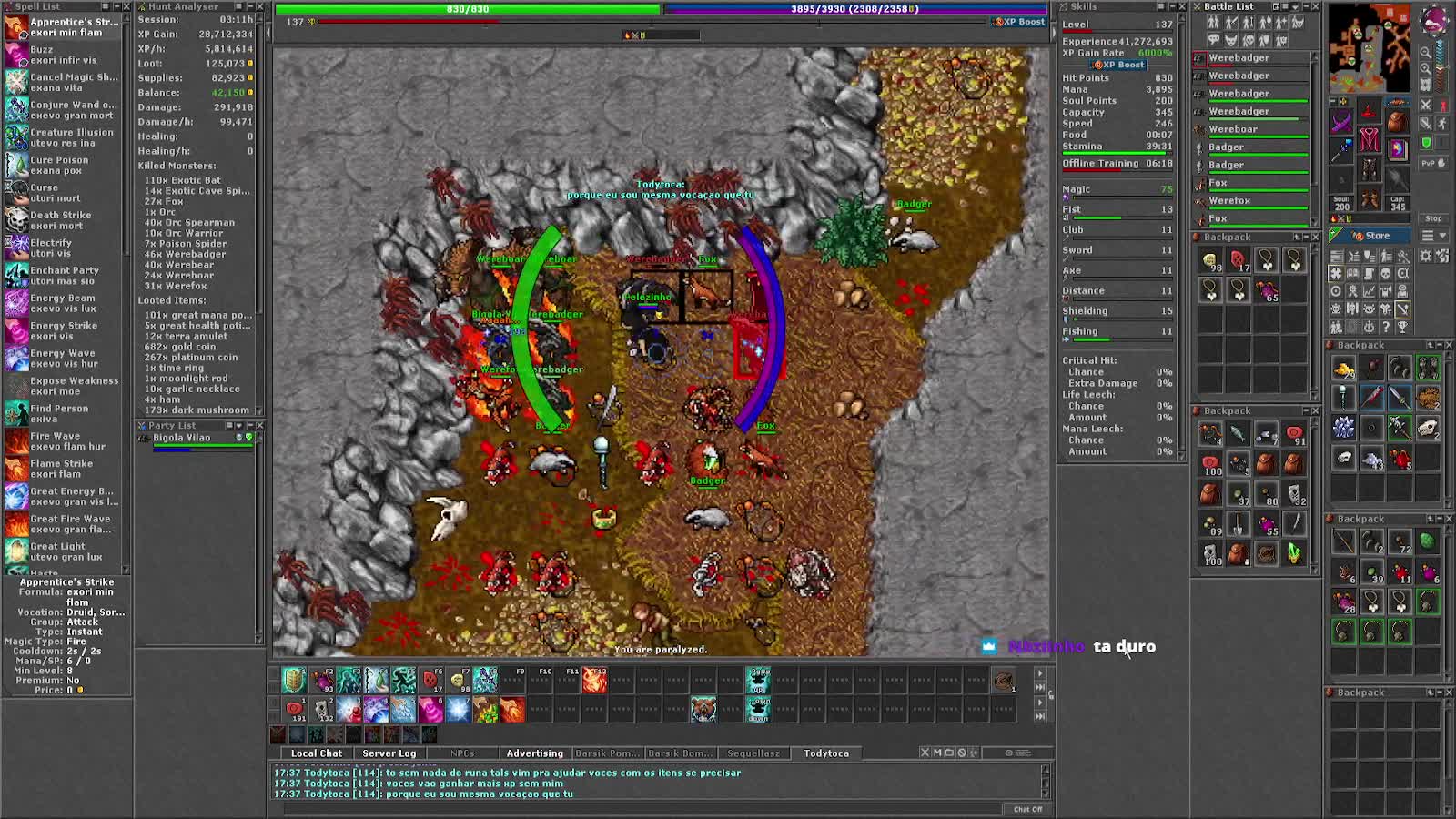Screen dimensions: 1456x819
Task: Open the trophy highscores icon
Action: (1402, 327)
